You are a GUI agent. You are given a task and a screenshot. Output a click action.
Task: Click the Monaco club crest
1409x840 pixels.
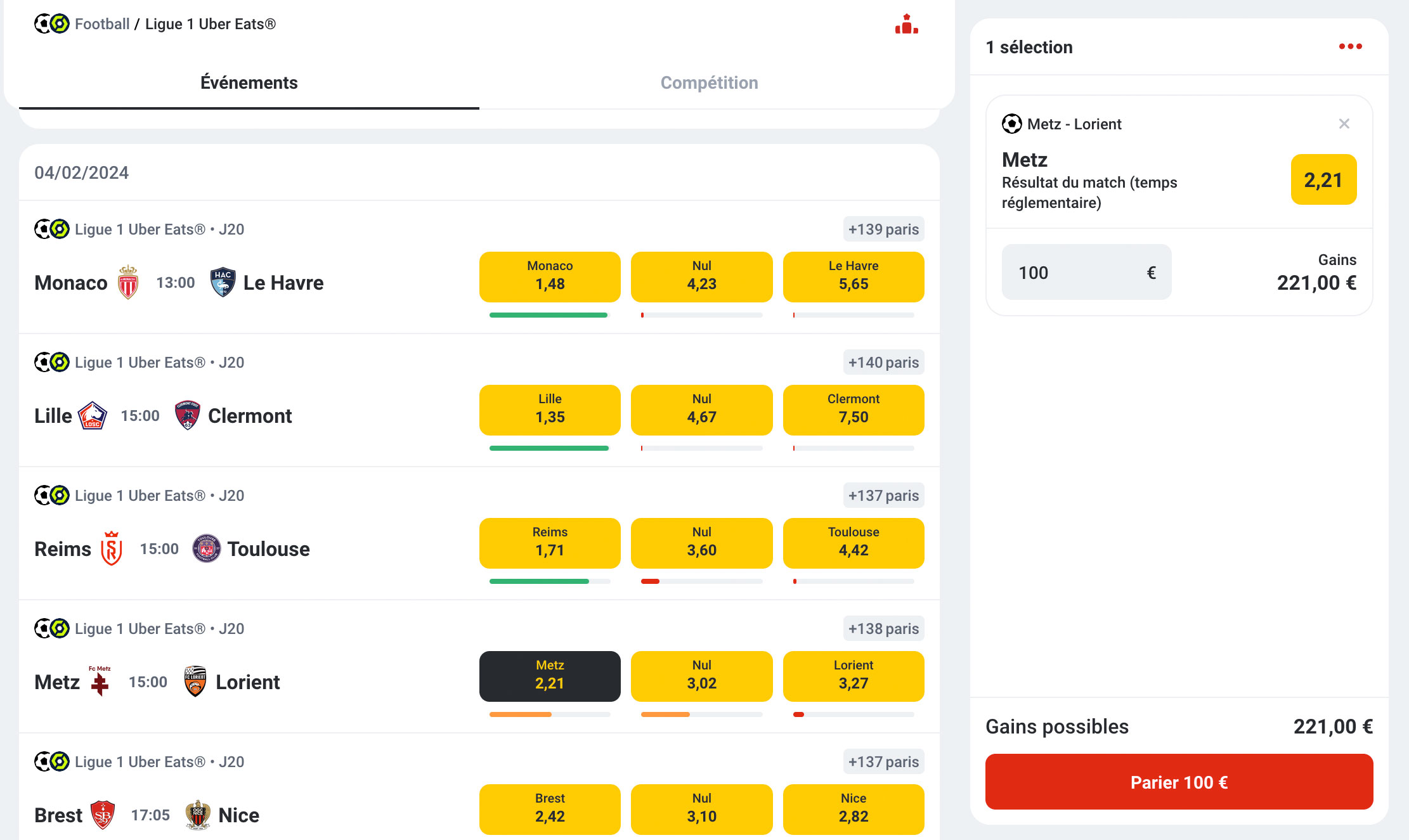click(128, 282)
